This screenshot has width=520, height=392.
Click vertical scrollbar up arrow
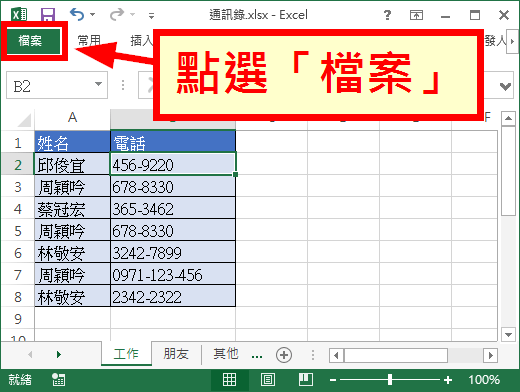[x=508, y=118]
